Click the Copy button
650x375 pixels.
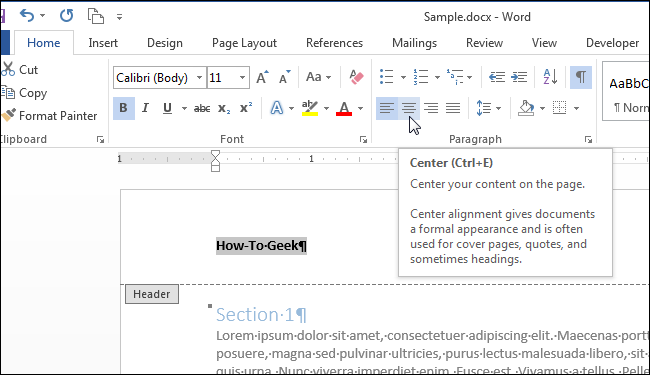click(24, 92)
